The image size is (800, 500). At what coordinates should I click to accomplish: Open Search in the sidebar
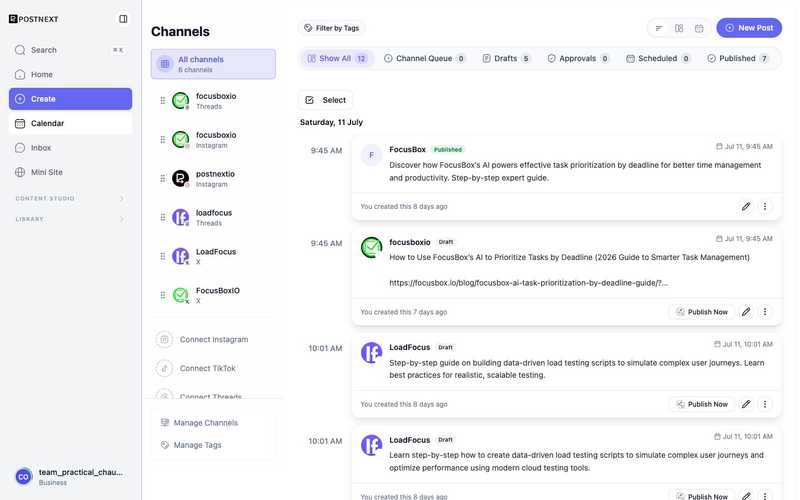[x=70, y=50]
